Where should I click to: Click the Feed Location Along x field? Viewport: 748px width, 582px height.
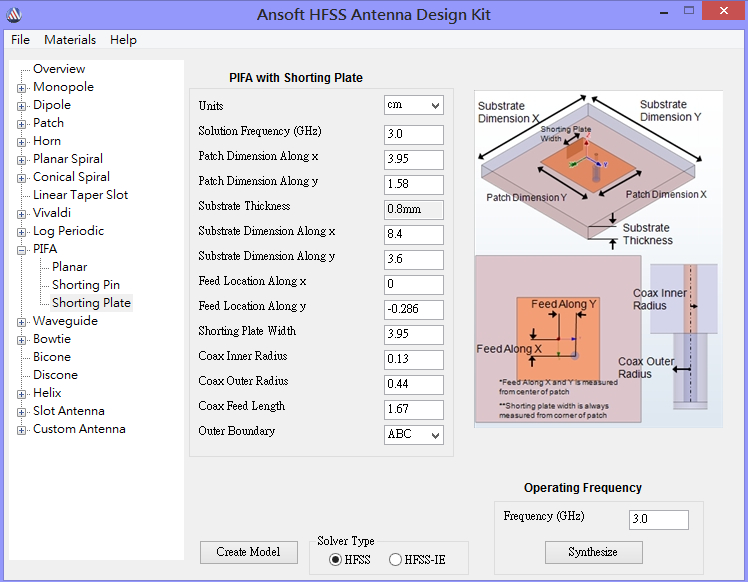[x=414, y=285]
